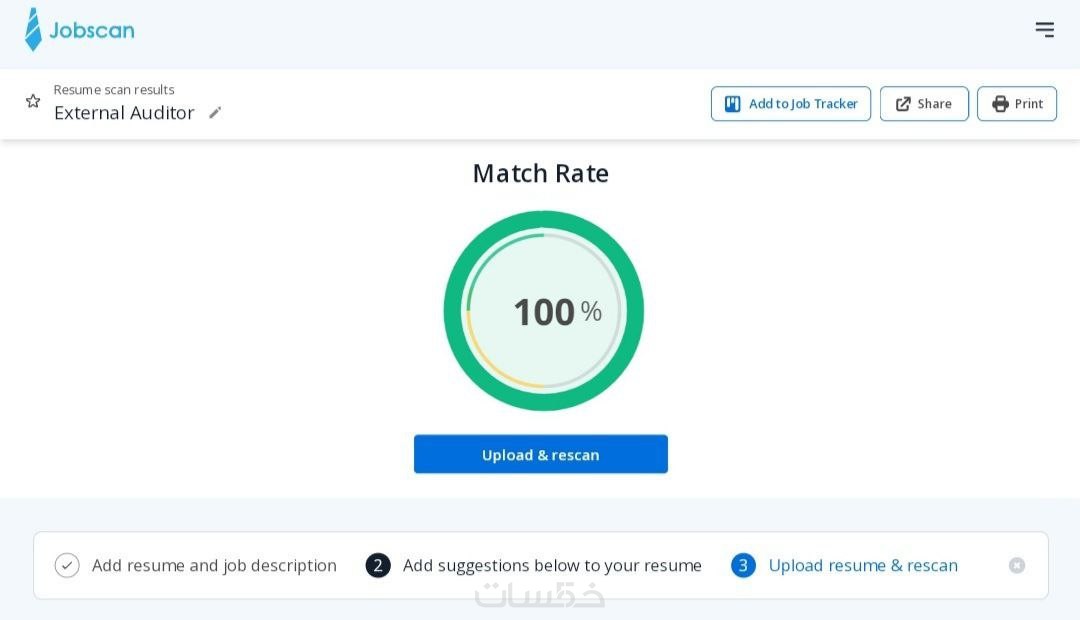
Task: Click the Share button
Action: (x=924, y=104)
